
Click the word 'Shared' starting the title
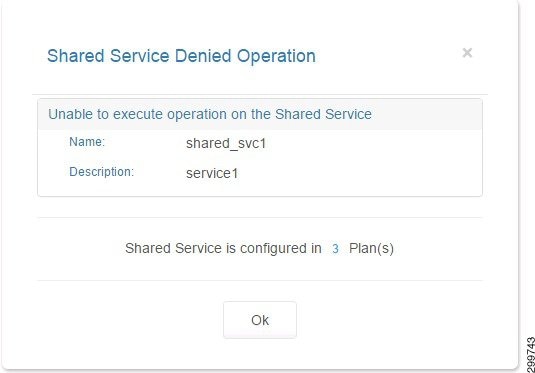point(75,56)
